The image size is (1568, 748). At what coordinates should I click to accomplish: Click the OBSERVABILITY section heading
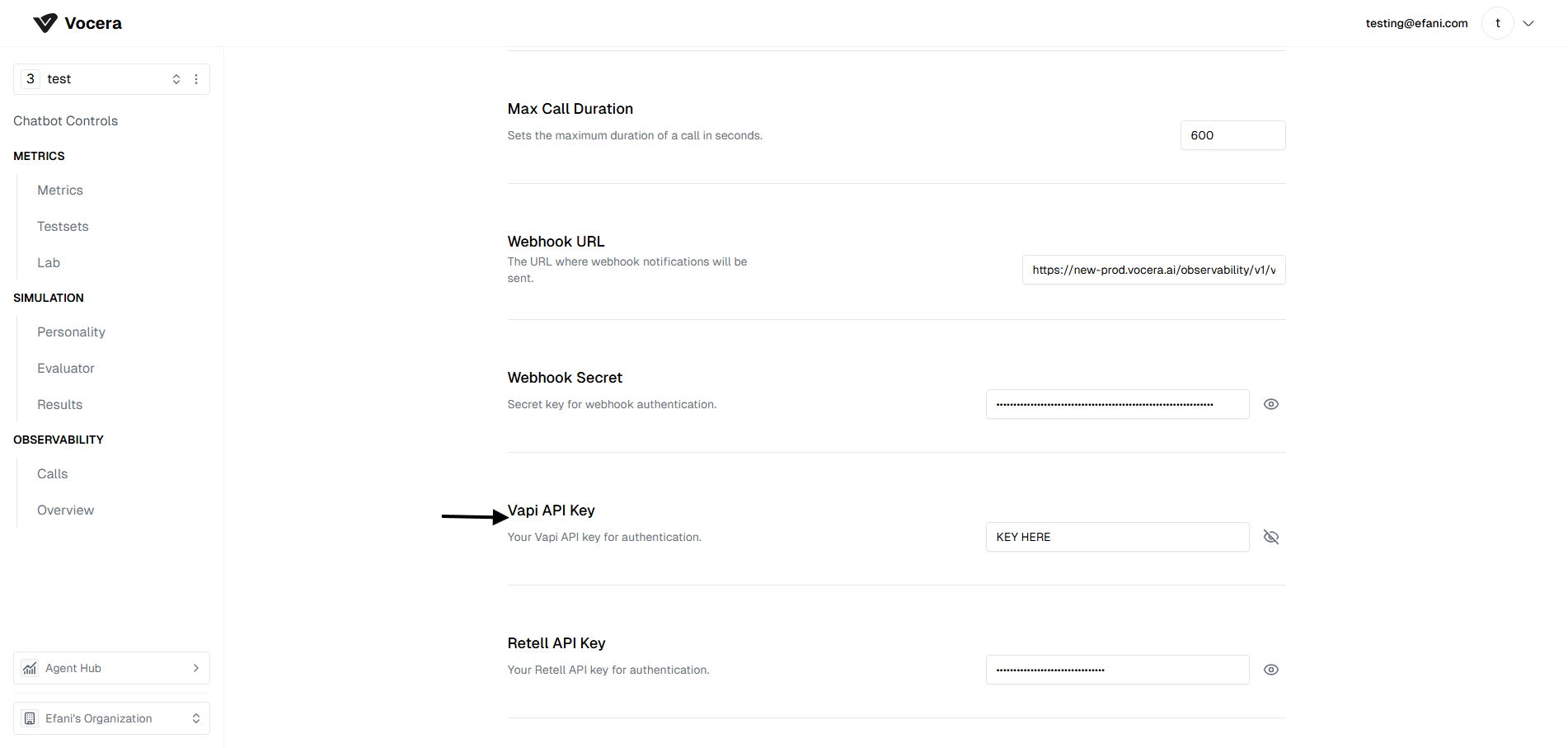click(59, 440)
